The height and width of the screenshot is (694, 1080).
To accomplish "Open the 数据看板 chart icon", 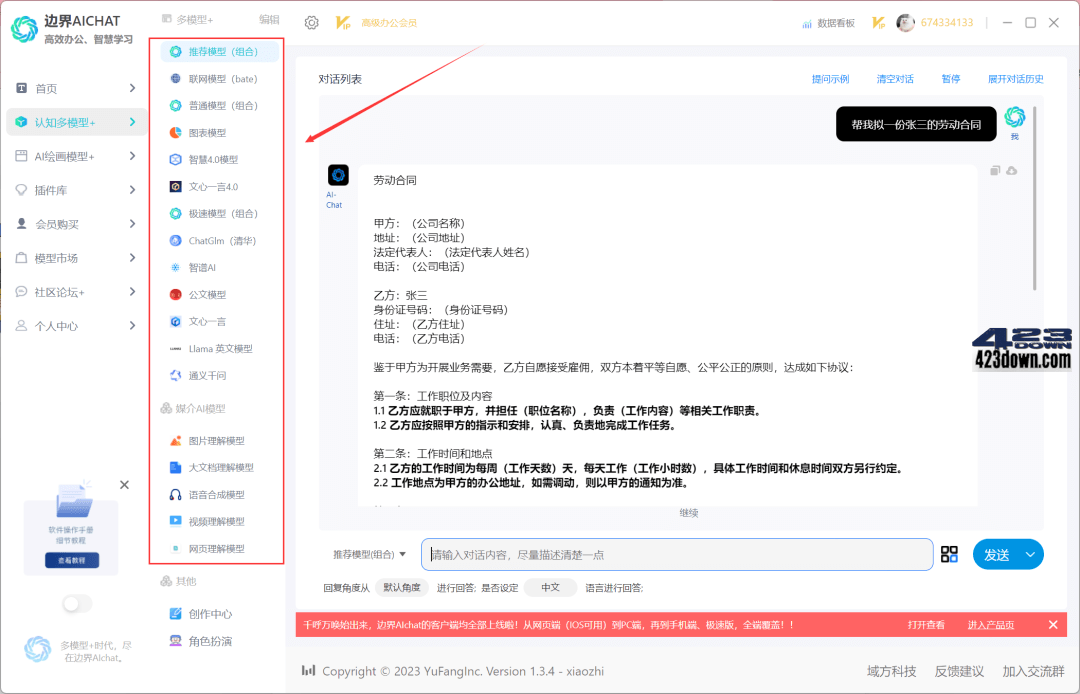I will click(x=807, y=23).
